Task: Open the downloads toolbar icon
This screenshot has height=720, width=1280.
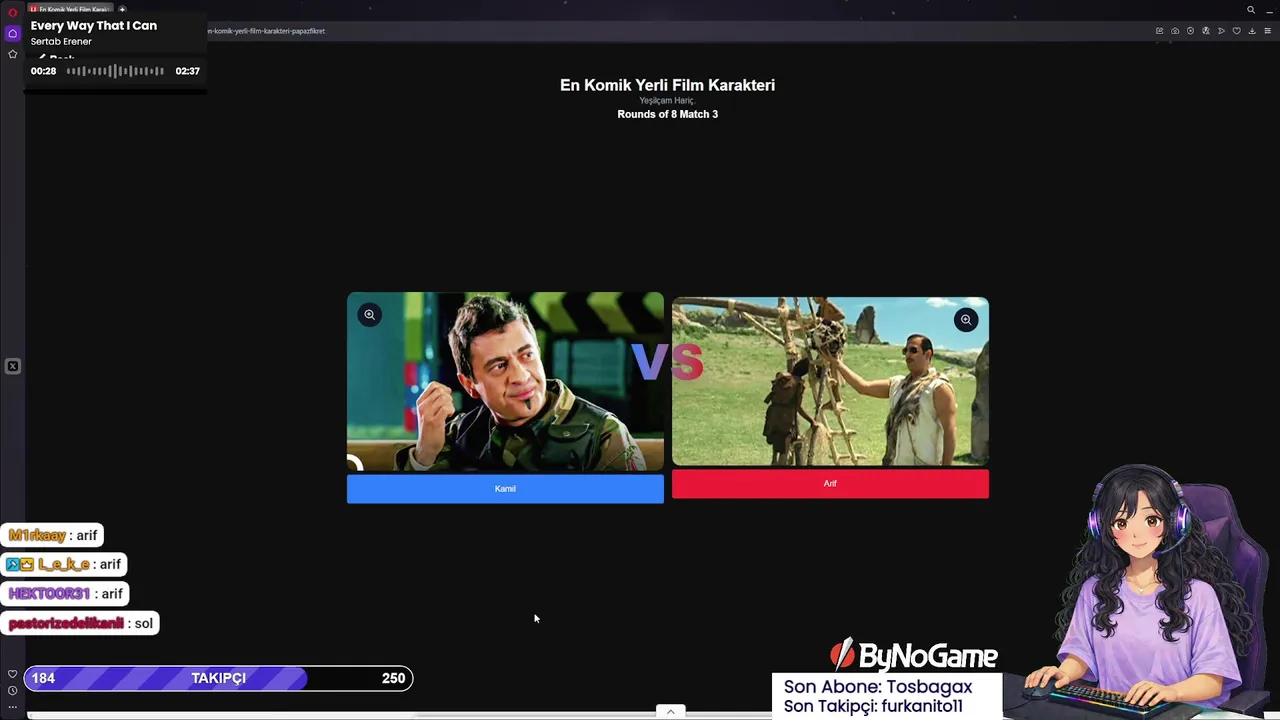Action: (1251, 31)
